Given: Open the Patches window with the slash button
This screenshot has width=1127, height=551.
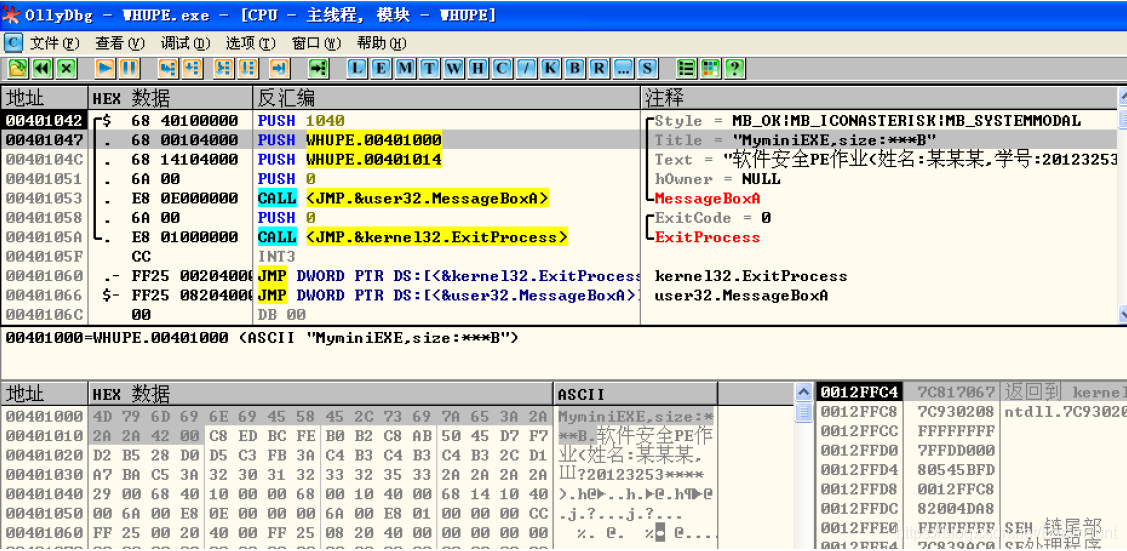Looking at the screenshot, I should pos(526,68).
